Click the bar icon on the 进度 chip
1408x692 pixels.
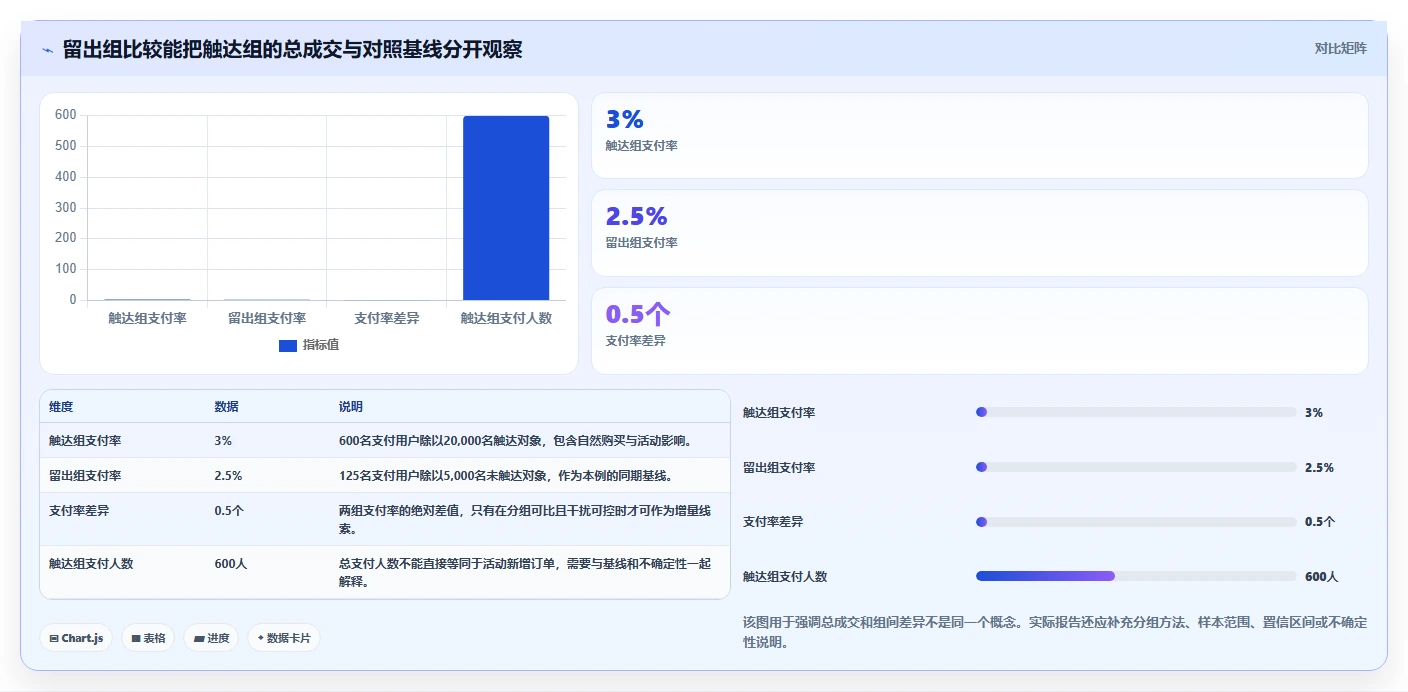[199, 638]
